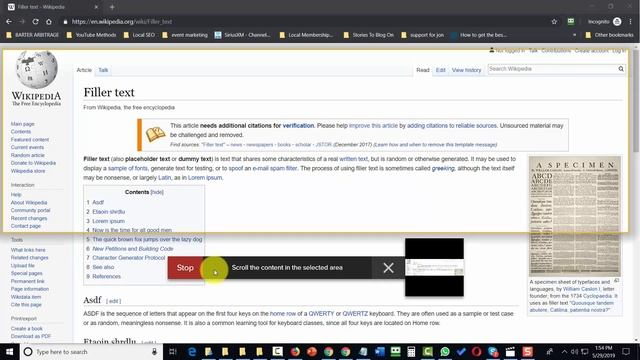Launch Microsoft Edge from taskbar
Screen dimensions: 640x360
pos(191,352)
